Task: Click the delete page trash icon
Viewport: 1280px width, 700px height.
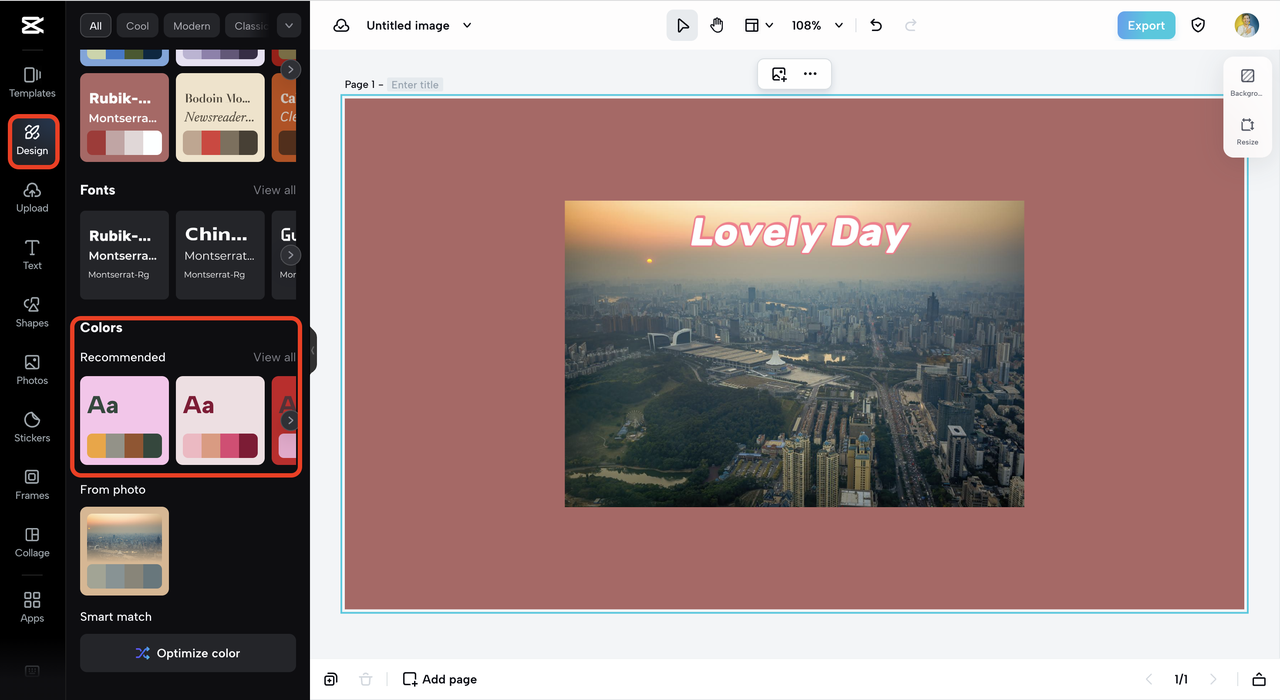Action: click(x=366, y=679)
